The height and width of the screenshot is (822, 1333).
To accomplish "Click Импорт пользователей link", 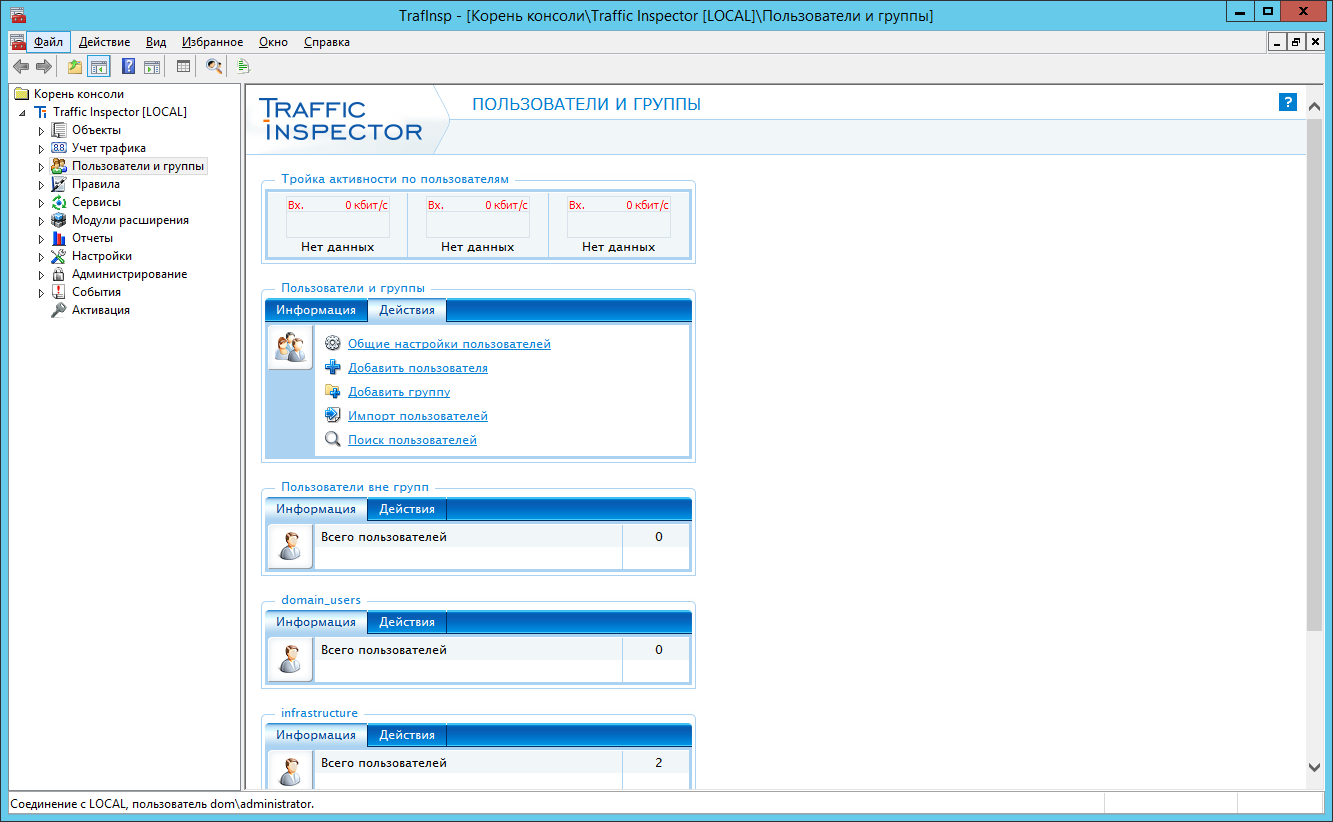I will pos(418,416).
